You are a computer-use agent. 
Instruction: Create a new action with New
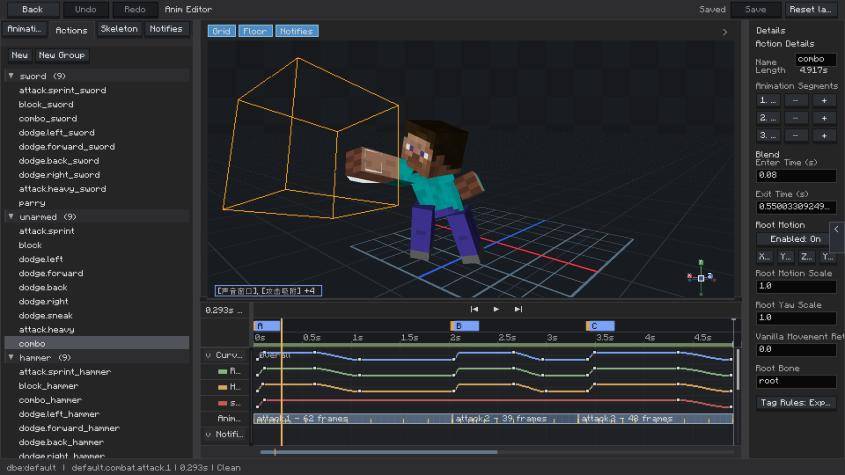click(x=19, y=55)
